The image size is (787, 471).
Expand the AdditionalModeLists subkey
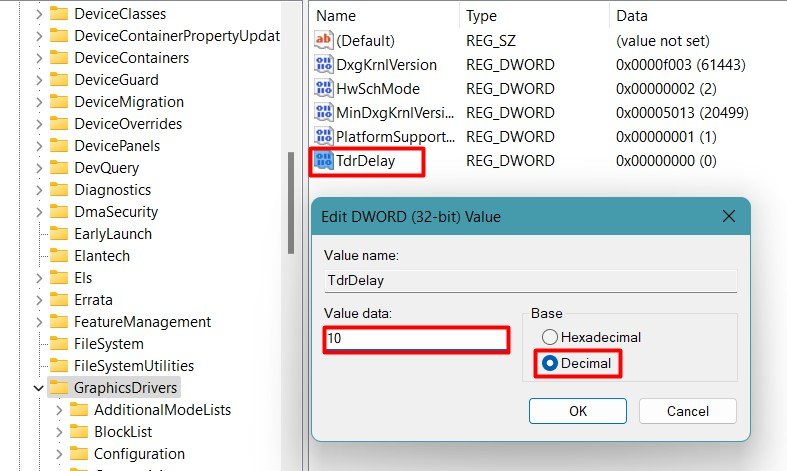pyautogui.click(x=59, y=410)
